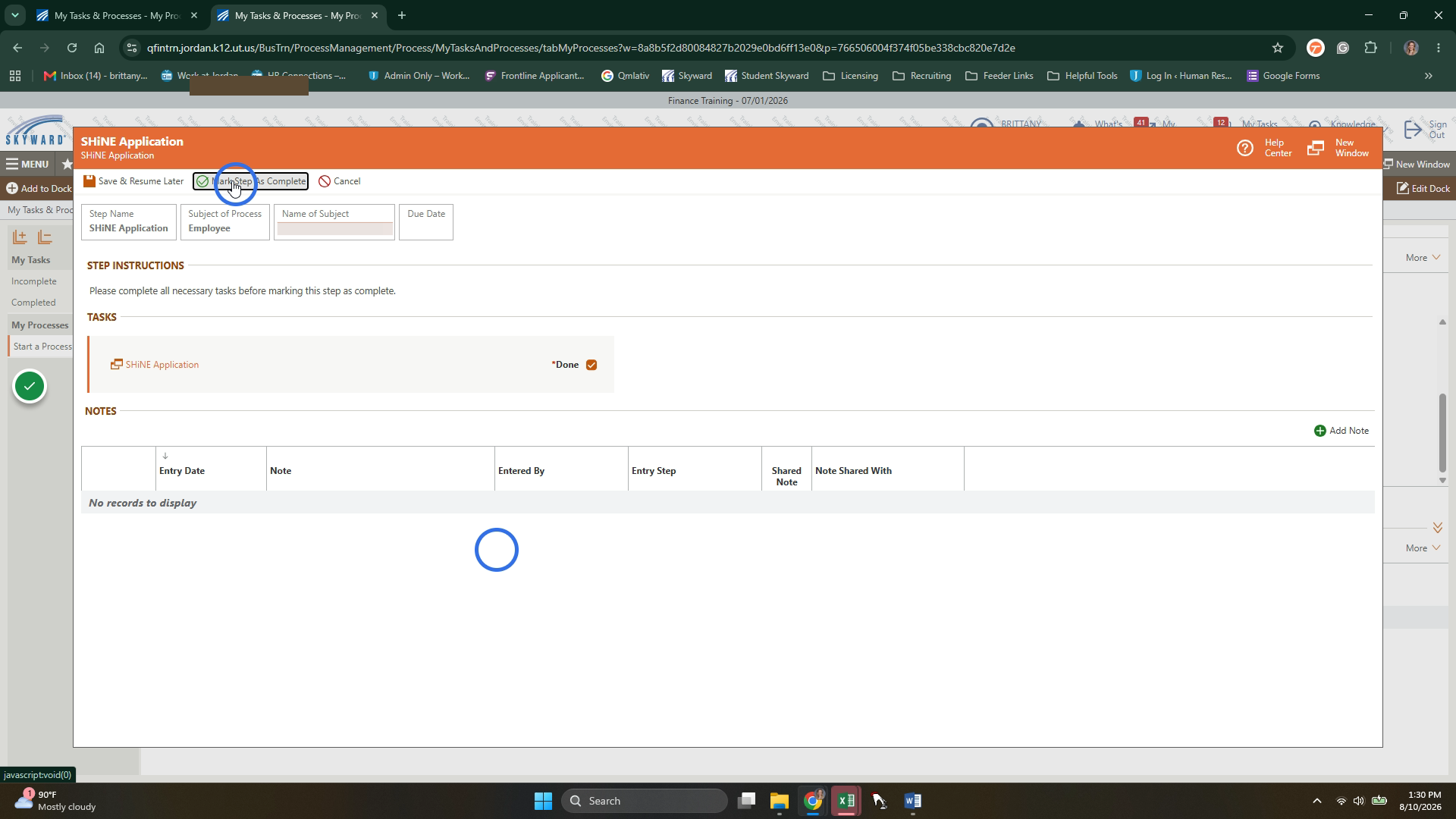Go to browser home page

coord(99,48)
